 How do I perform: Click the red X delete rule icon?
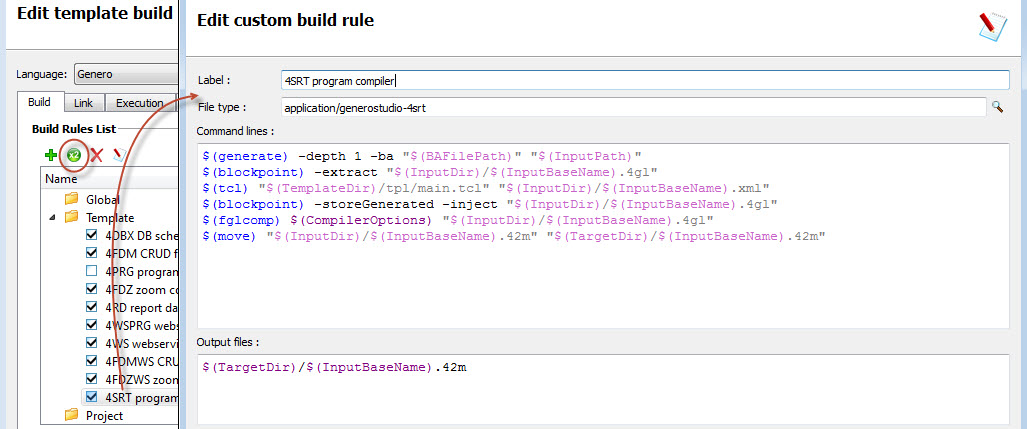[x=97, y=155]
